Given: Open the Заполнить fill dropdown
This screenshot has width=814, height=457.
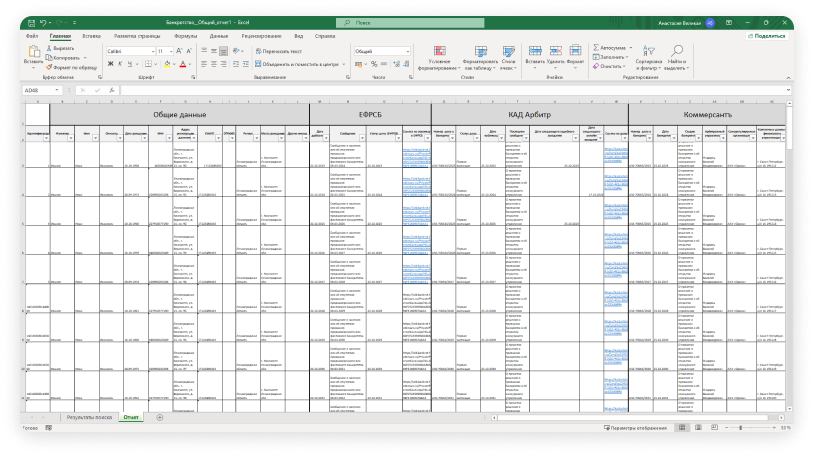Looking at the screenshot, I should (610, 57).
